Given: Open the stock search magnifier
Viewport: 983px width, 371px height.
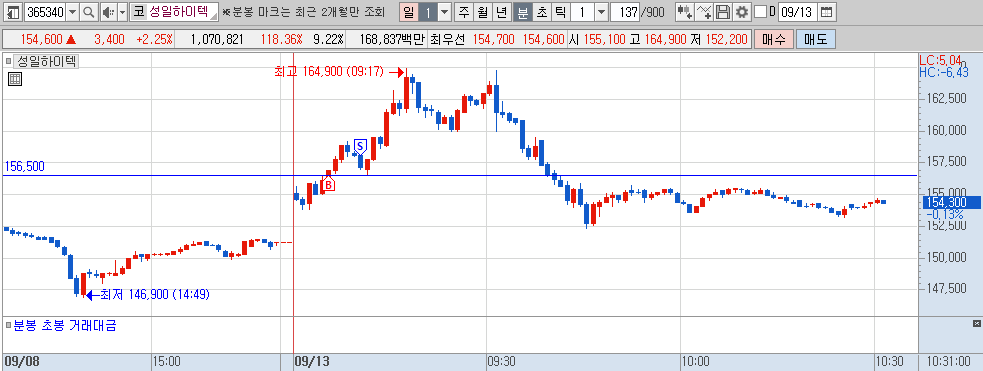Looking at the screenshot, I should click(89, 11).
